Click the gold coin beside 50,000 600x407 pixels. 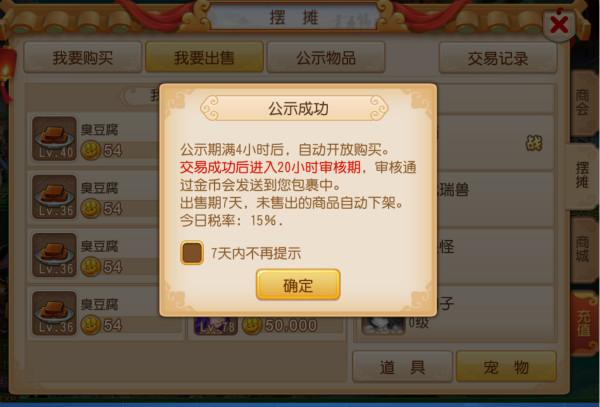click(252, 326)
